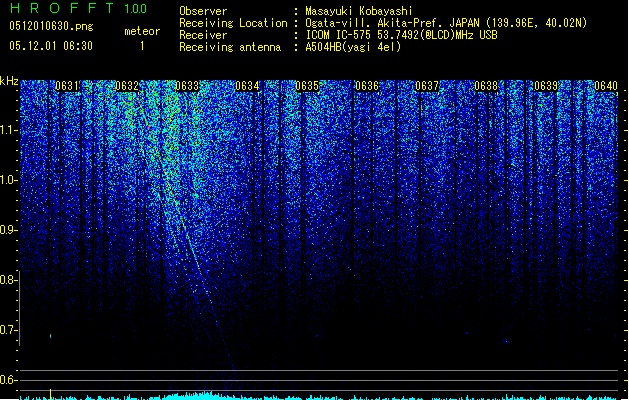Click the kHz axis unit label
629x400 pixels.
point(9,81)
